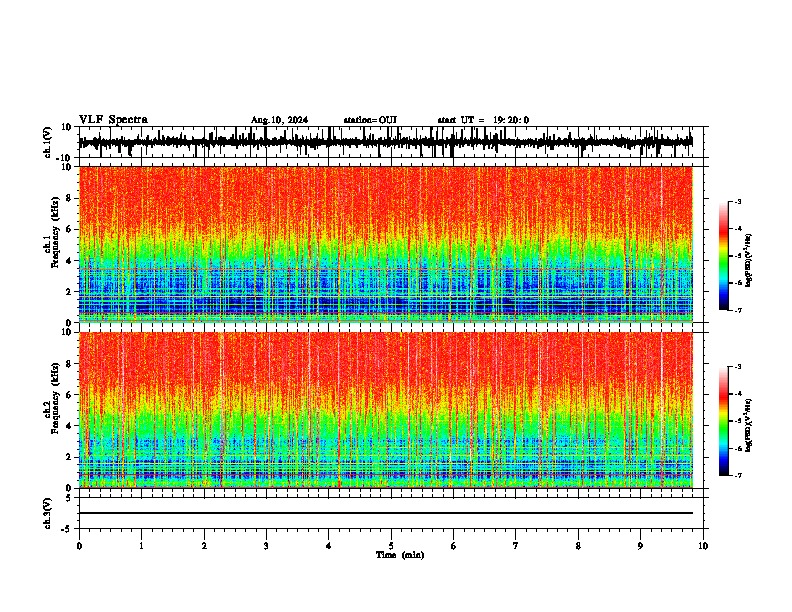Click inside the ch.2 frequency spectrogram

pos(386,410)
